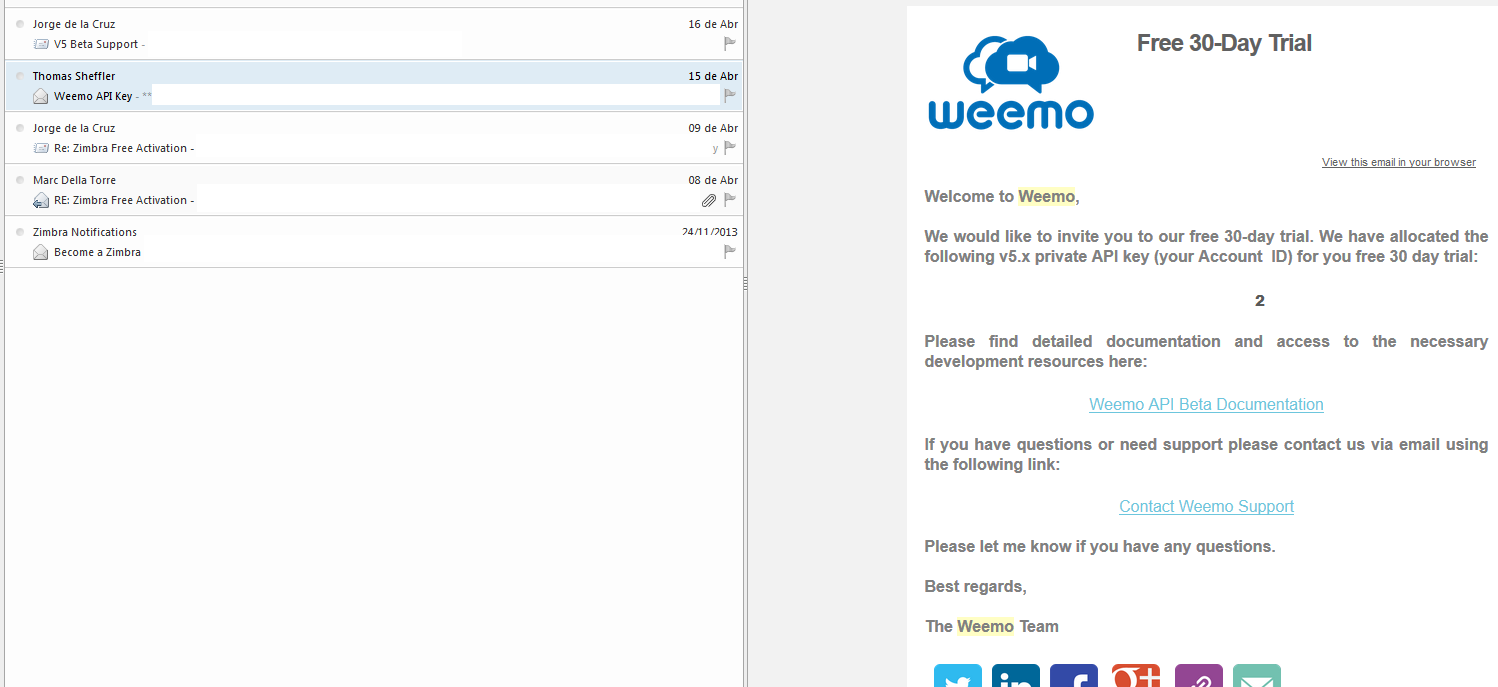Click envelope icon beside Become a Zimbra
The width and height of the screenshot is (1498, 687).
[41, 252]
